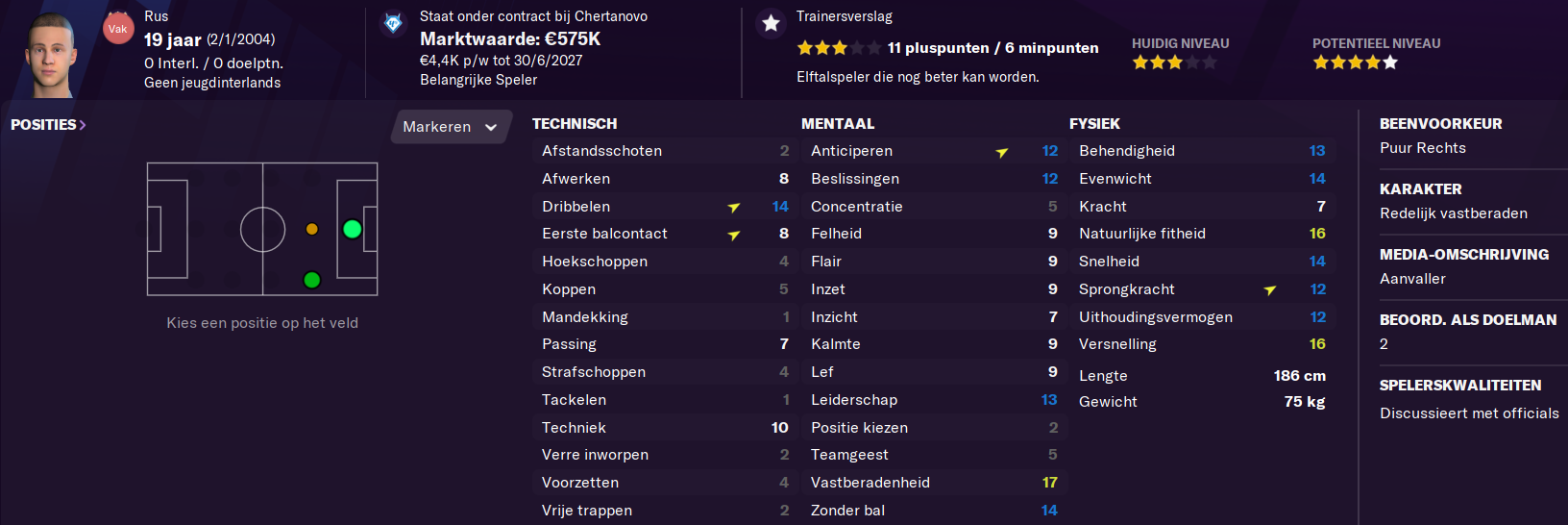Click the yellow arrow next to Anticiperen
The image size is (1568, 525).
pyautogui.click(x=1002, y=152)
